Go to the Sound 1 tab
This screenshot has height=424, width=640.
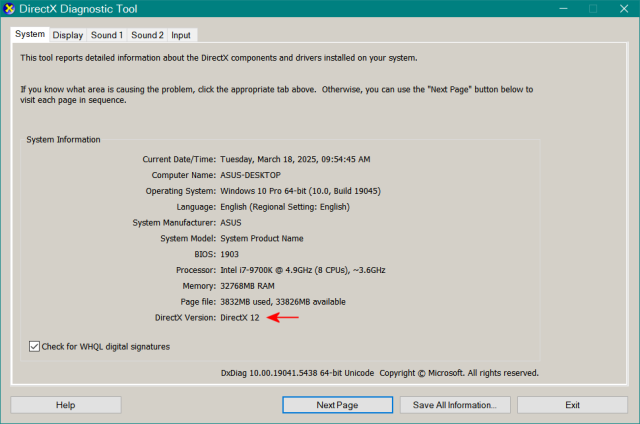coord(107,35)
